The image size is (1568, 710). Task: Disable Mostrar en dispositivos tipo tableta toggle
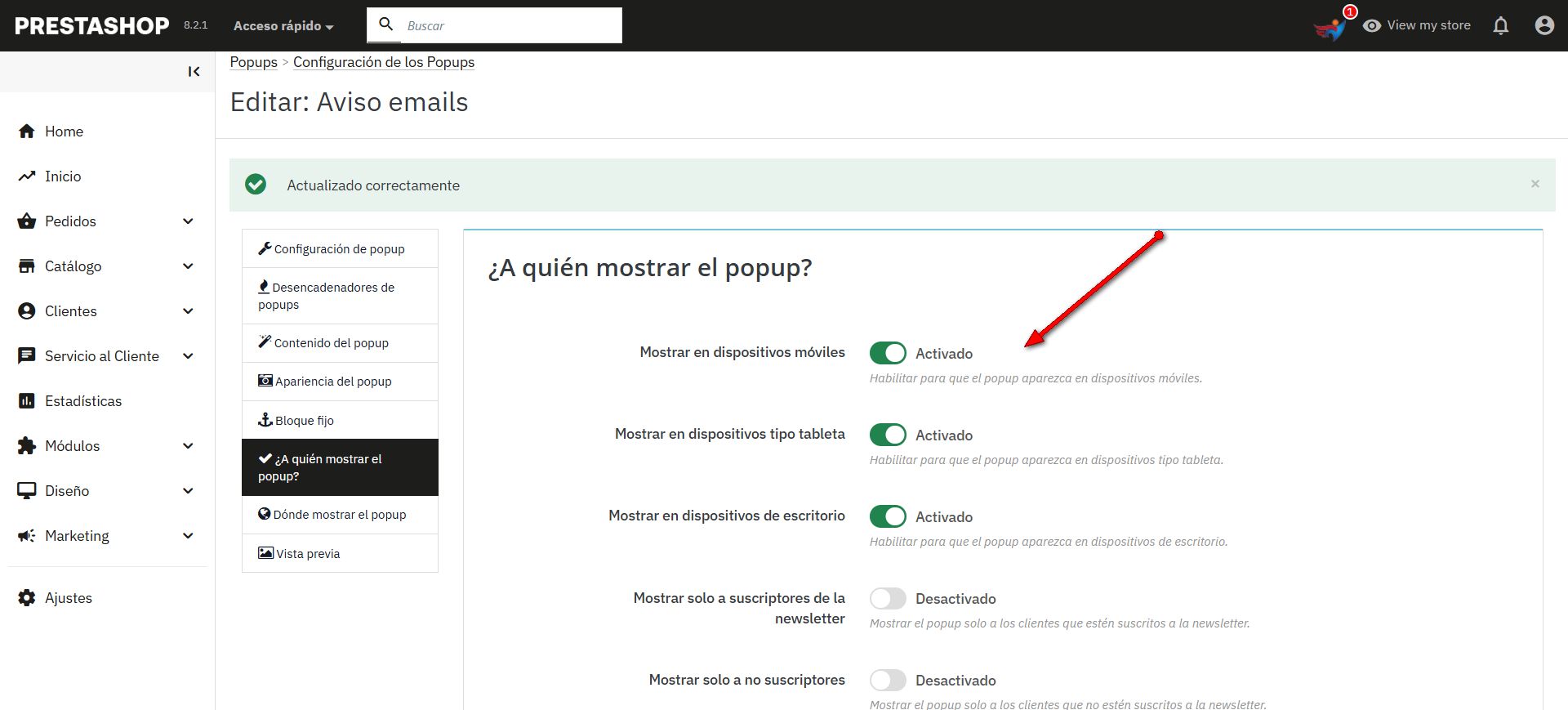pos(888,435)
